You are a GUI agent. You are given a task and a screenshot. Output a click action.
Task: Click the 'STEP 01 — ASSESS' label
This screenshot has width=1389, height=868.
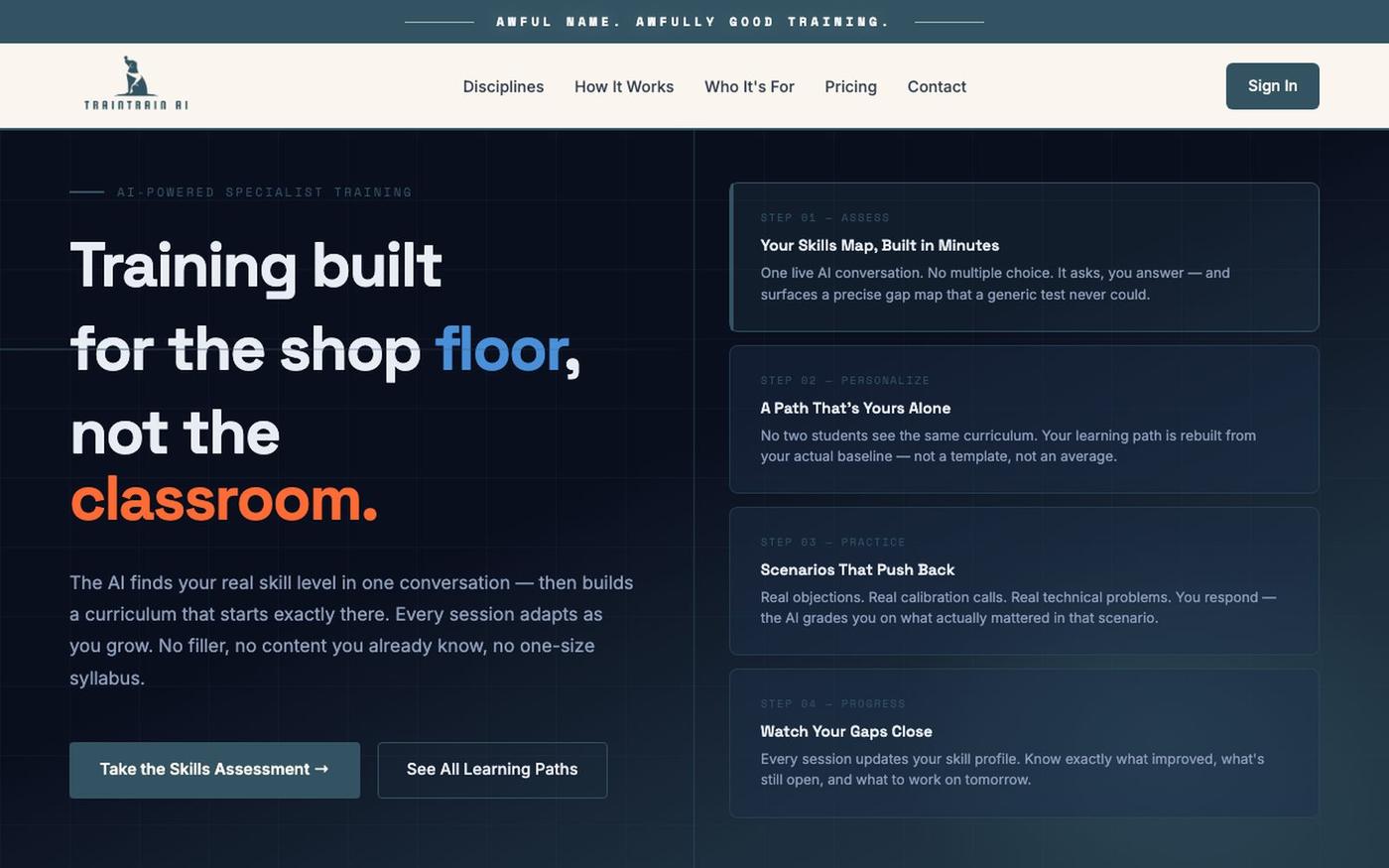(824, 217)
